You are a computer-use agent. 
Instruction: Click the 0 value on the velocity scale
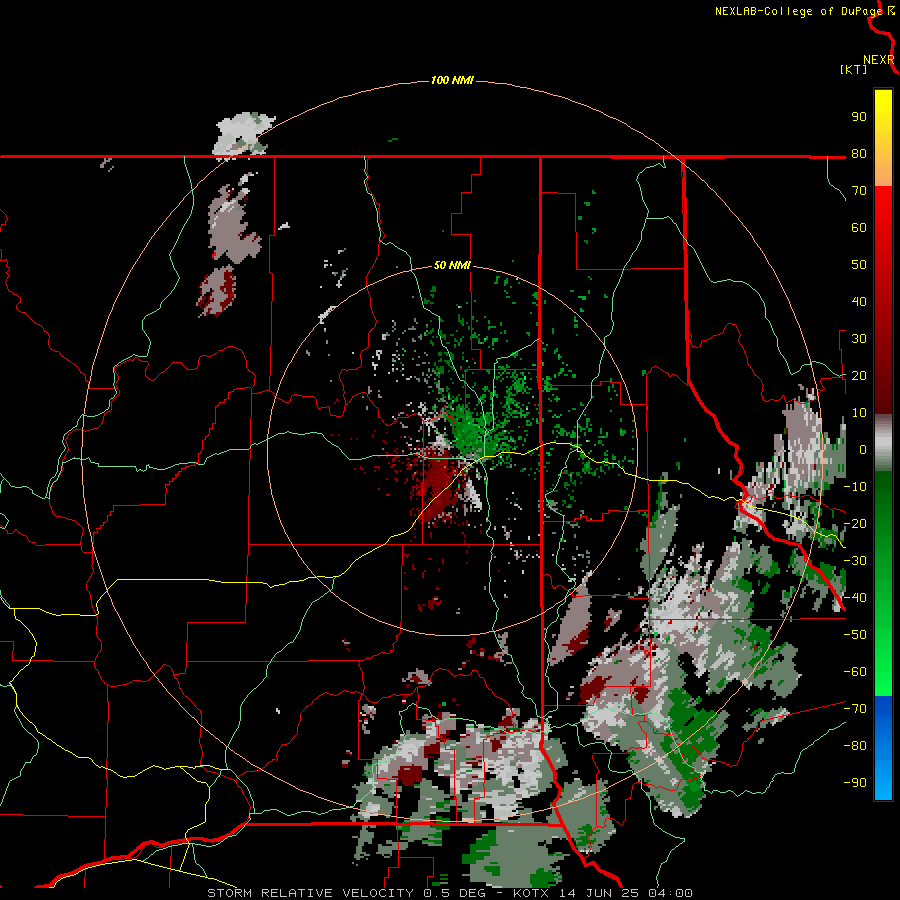863,449
